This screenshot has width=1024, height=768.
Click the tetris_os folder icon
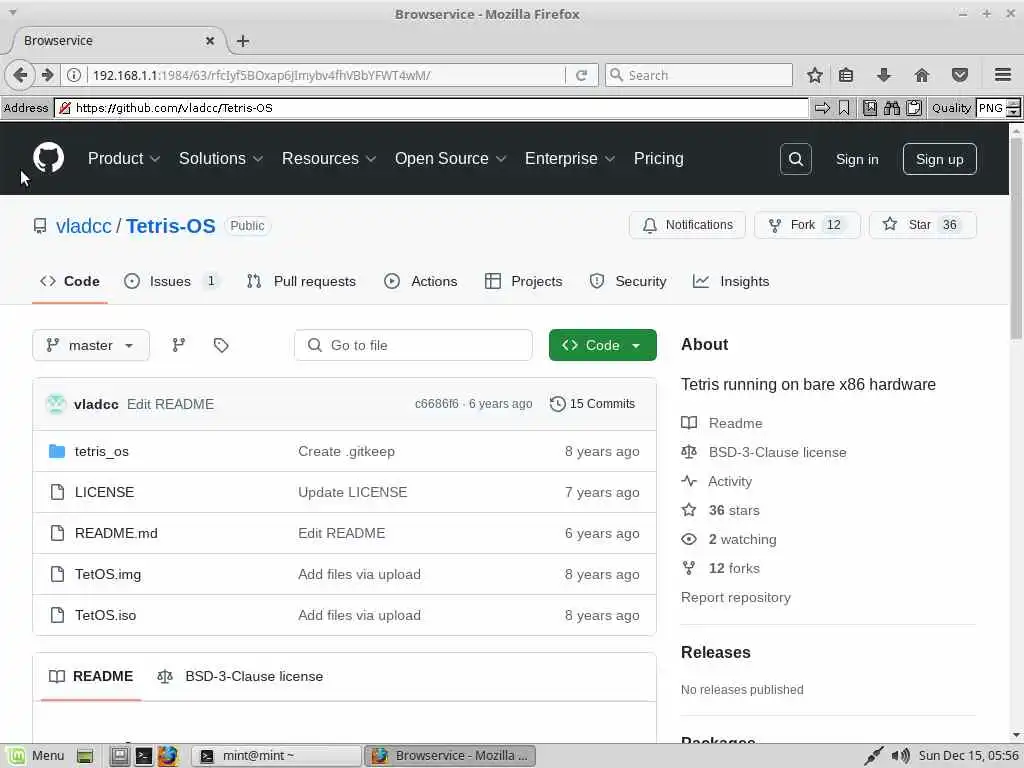57,451
